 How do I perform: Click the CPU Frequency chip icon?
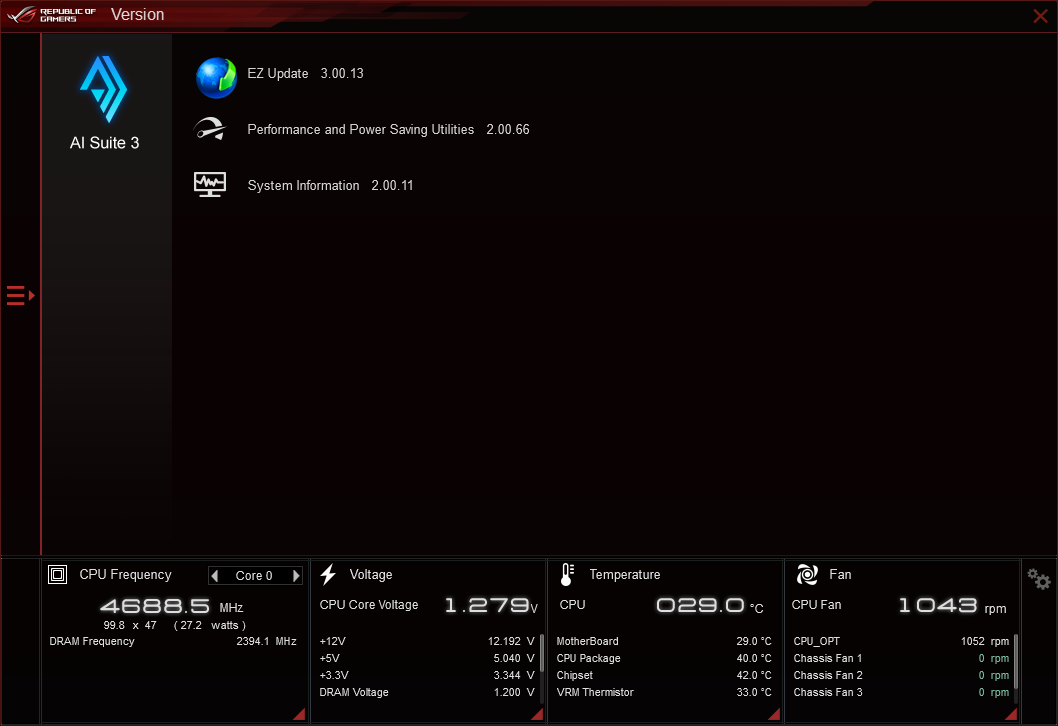pyautogui.click(x=57, y=575)
